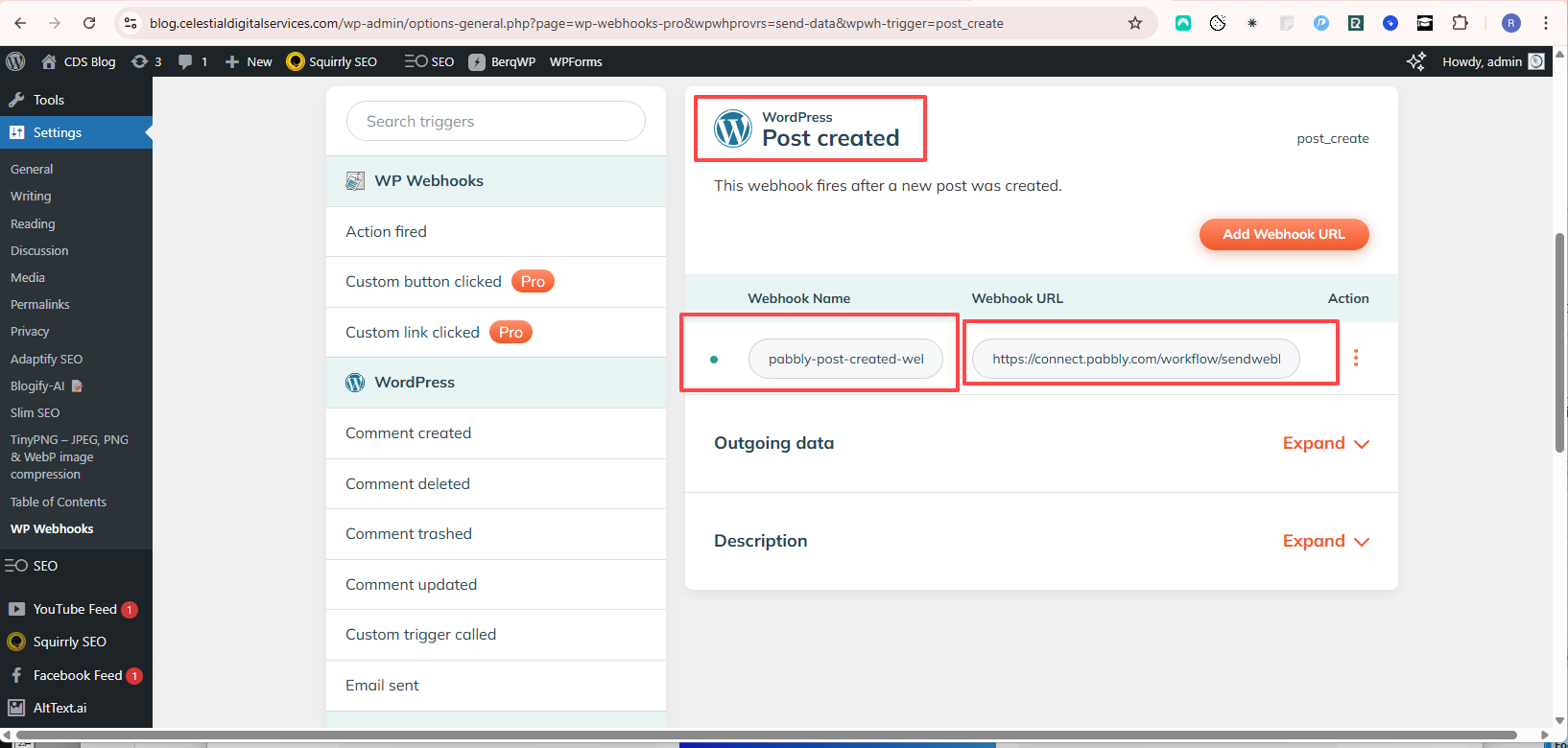Expand the Description section
This screenshot has width=1568, height=748.
(1325, 541)
